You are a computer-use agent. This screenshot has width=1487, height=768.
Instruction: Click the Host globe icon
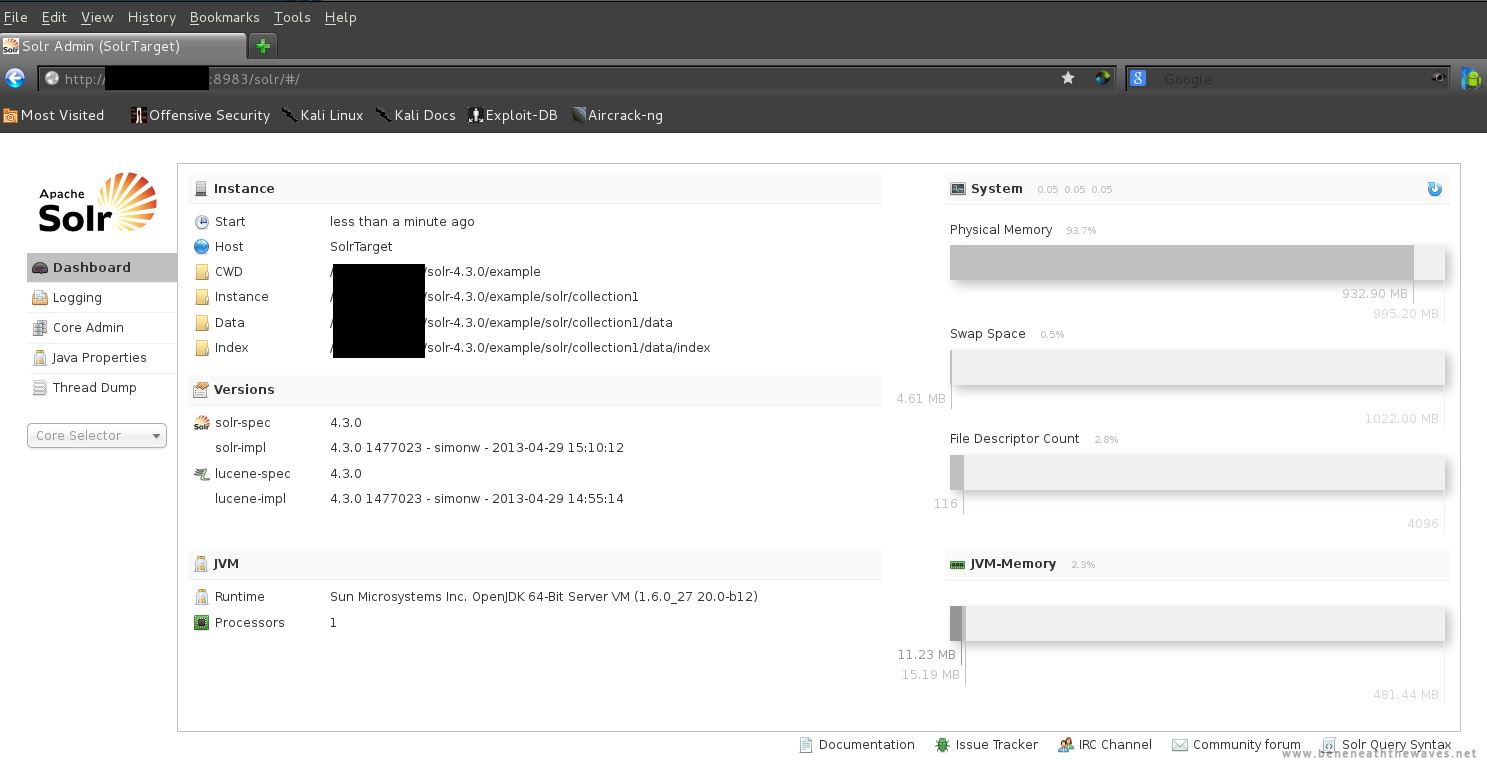tap(202, 247)
